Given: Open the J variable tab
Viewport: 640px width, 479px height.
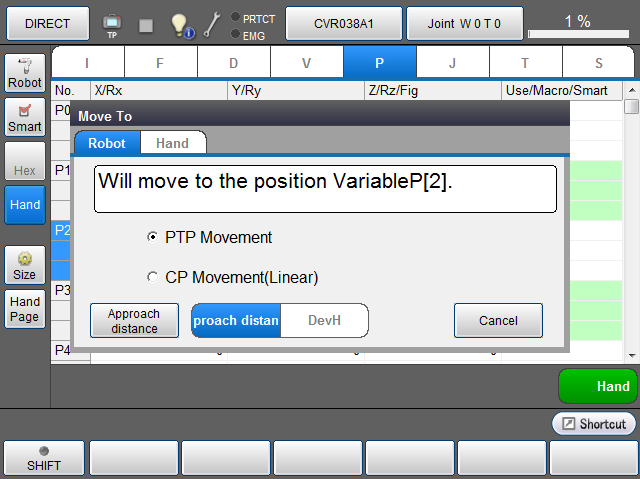Looking at the screenshot, I should point(452,63).
